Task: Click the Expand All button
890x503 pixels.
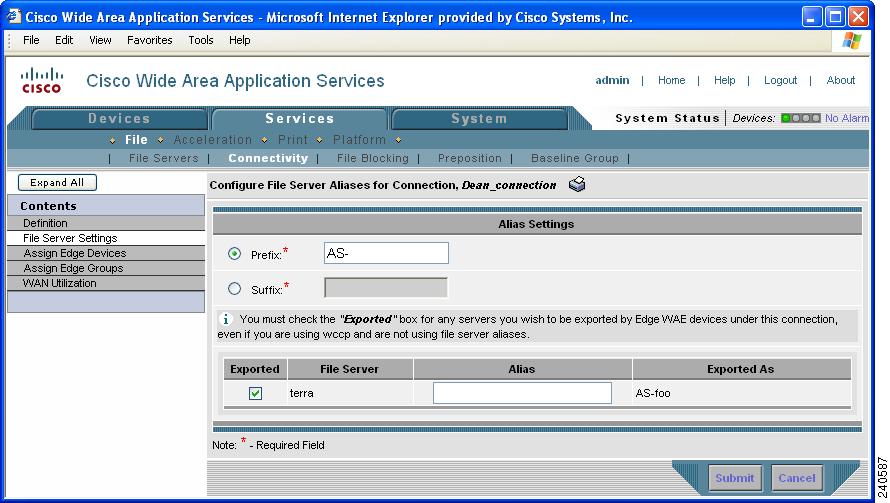Action: click(x=57, y=183)
